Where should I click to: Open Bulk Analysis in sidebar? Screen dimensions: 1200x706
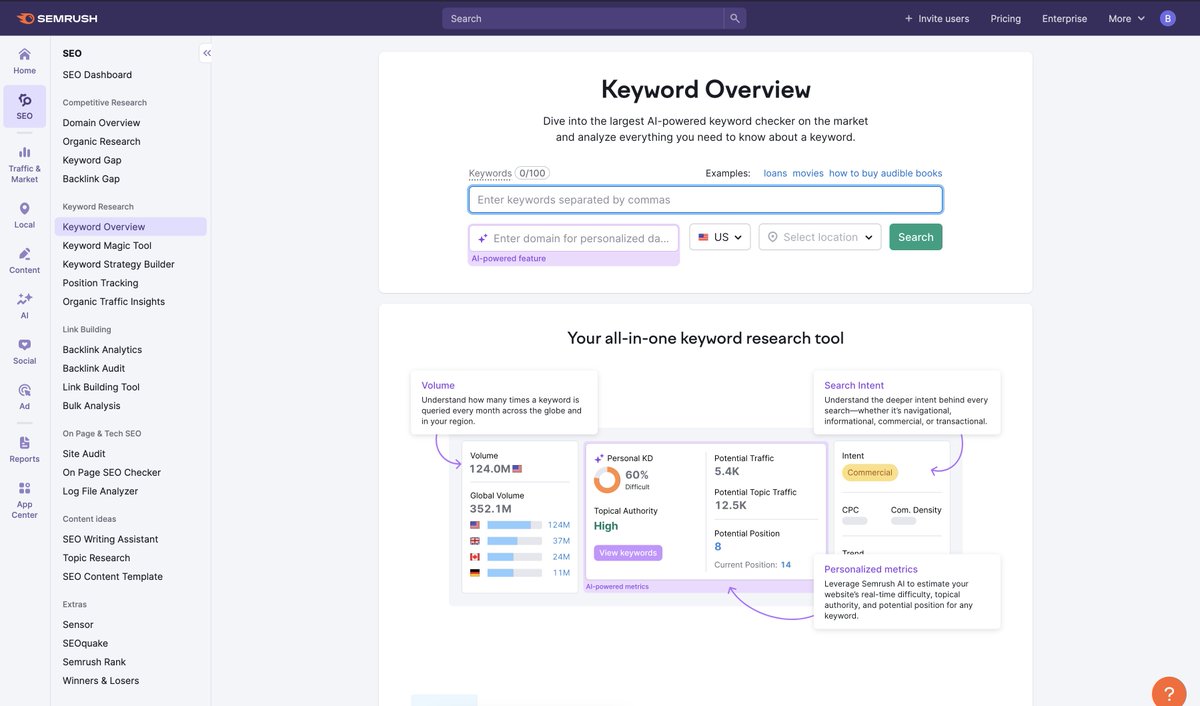91,406
